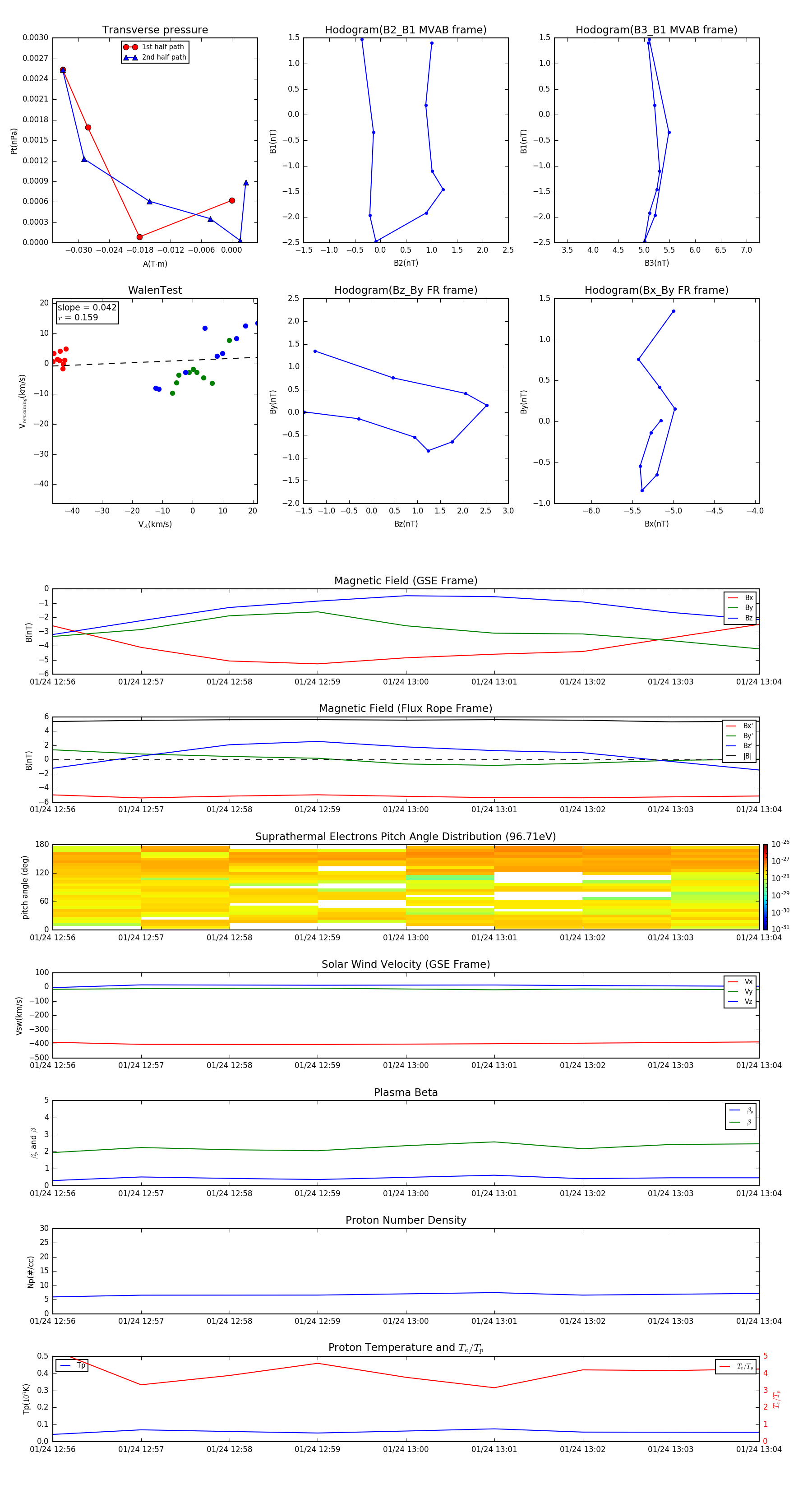812x1489 pixels.
Task: Click the 'Hodogram(B2_B1 MVAB frame)' title
Action: coord(406,29)
